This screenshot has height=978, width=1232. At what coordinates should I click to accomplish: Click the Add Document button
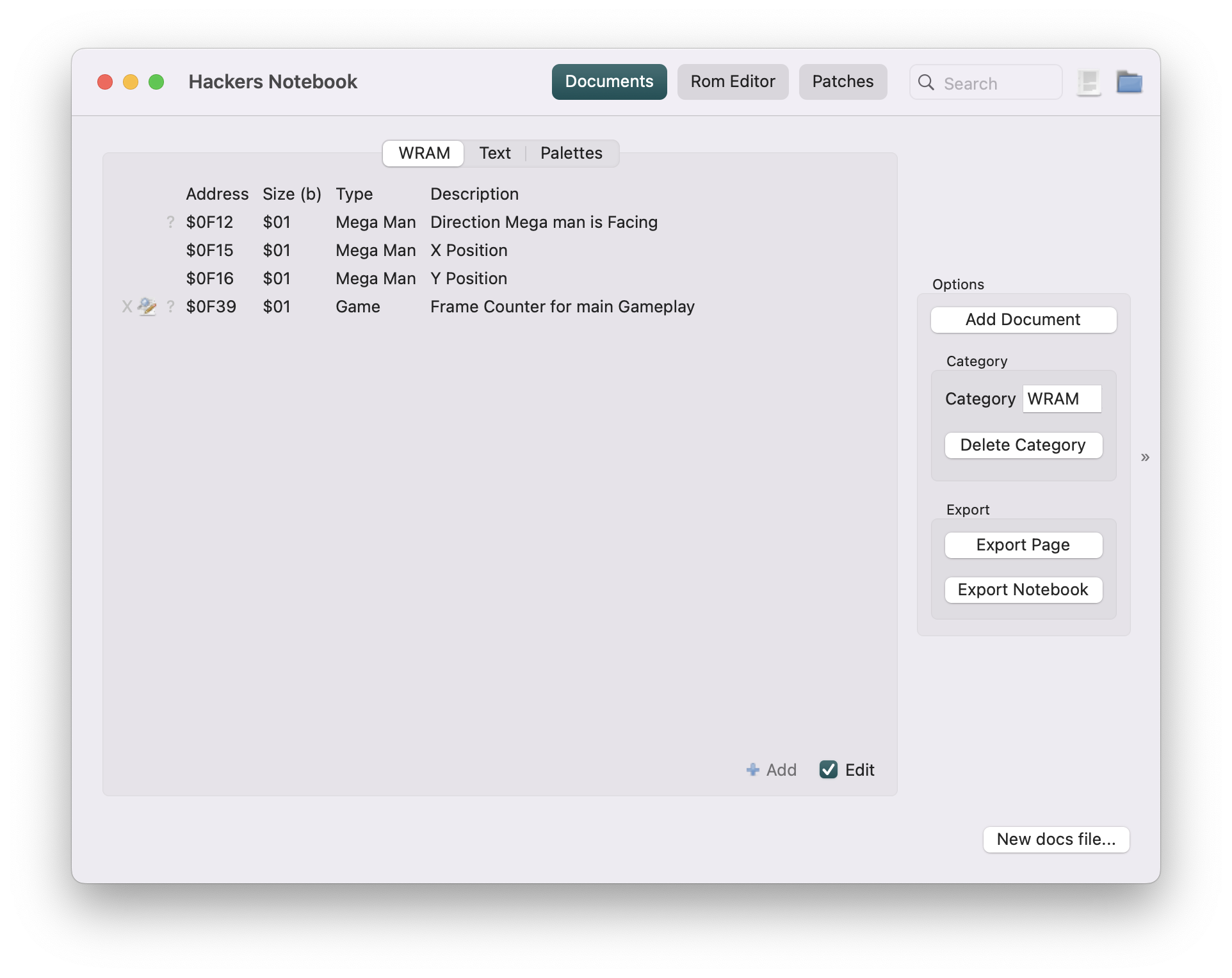pyautogui.click(x=1023, y=319)
